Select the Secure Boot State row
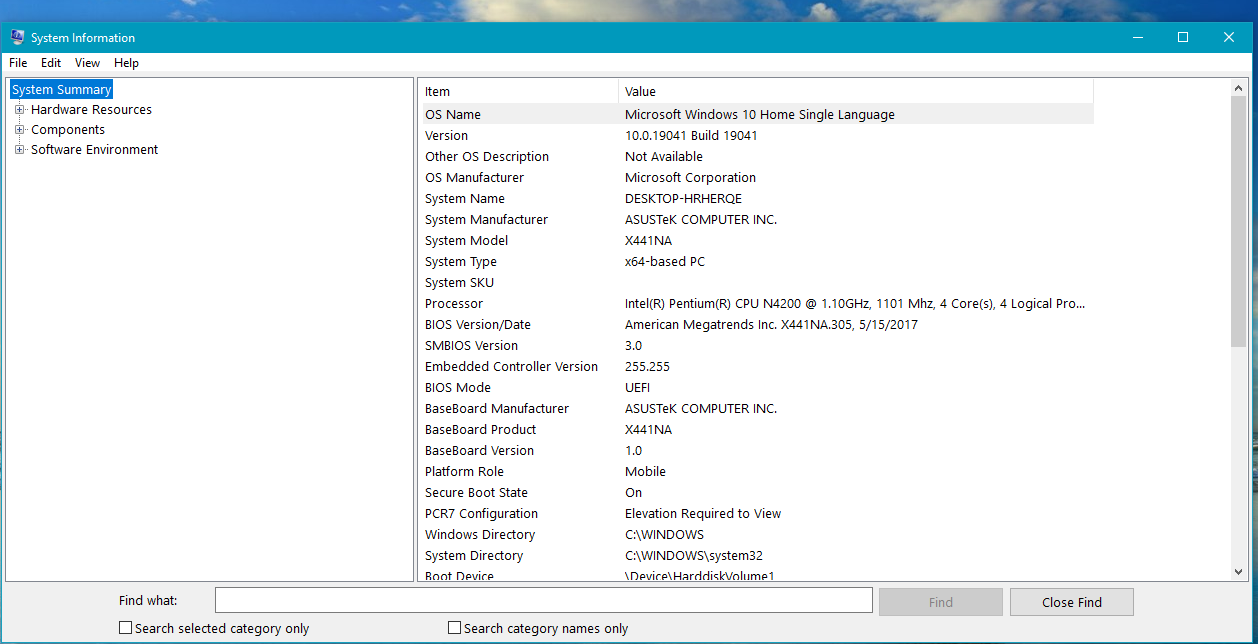Viewport: 1258px width, 644px height. pos(757,492)
